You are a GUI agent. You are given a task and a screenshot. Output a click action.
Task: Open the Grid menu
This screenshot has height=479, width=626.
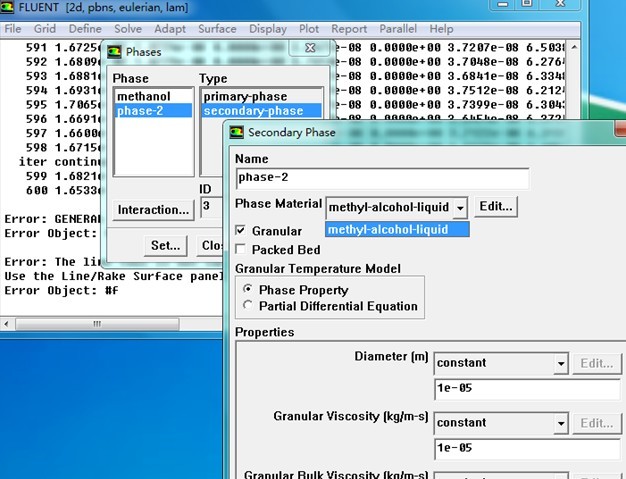pos(45,29)
